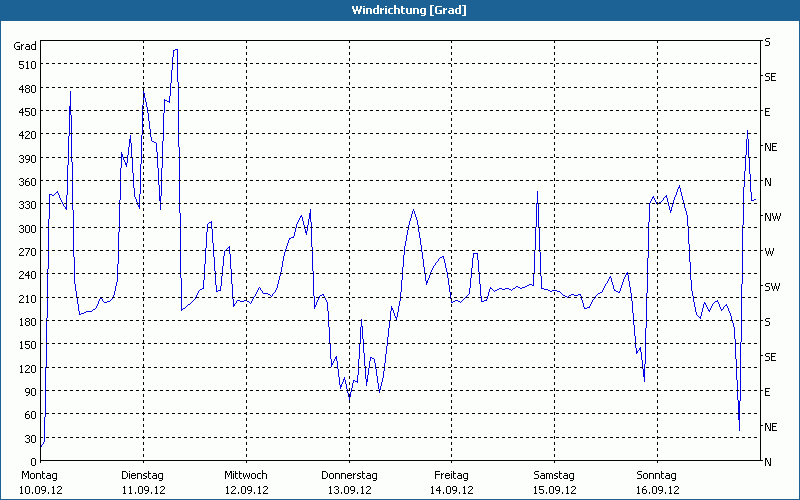The image size is (800, 500).
Task: Pick the 360 degree axis label
Action: point(28,182)
